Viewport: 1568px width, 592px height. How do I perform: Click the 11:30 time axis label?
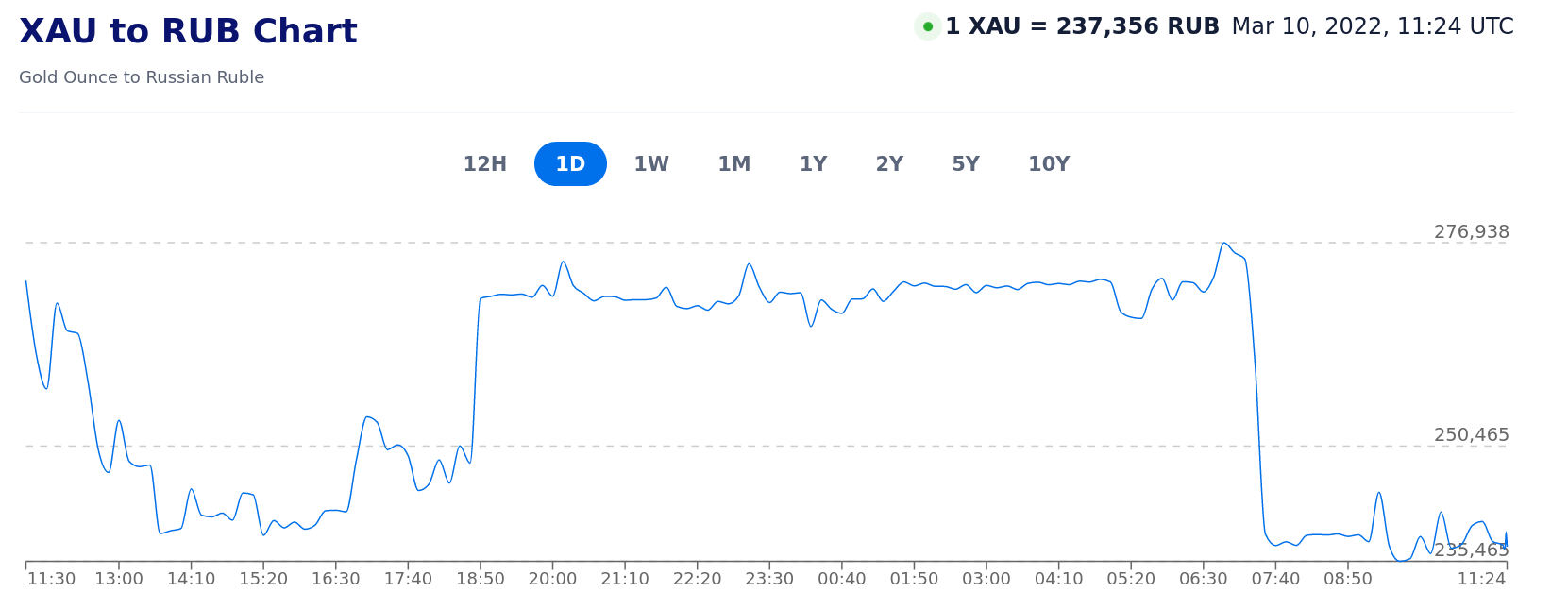pos(51,579)
